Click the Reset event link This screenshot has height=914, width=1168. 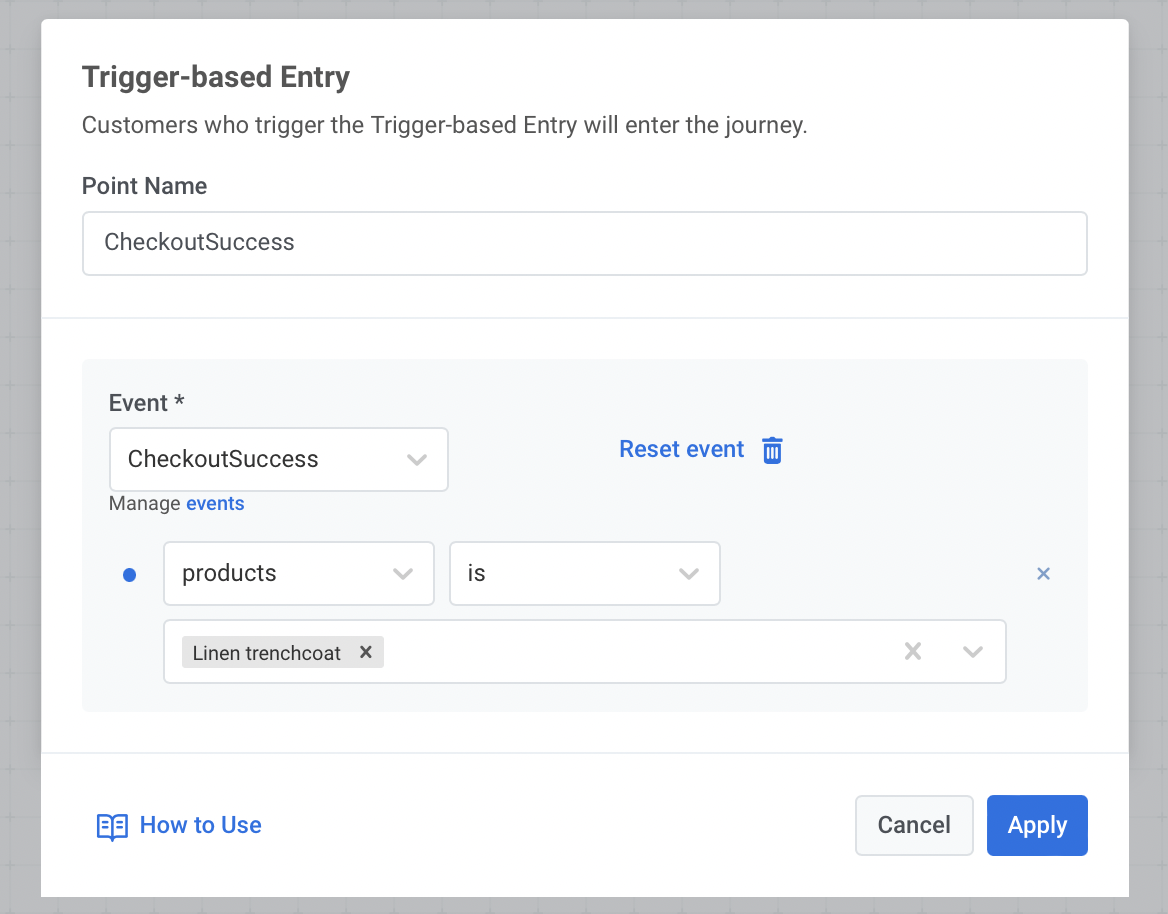pyautogui.click(x=682, y=450)
